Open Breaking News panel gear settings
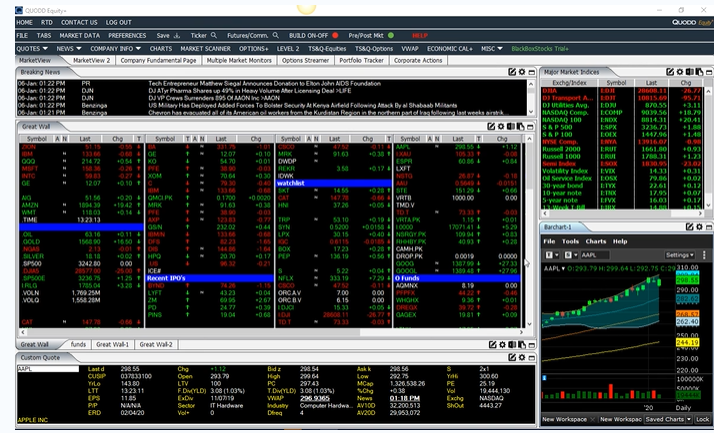 [522, 72]
